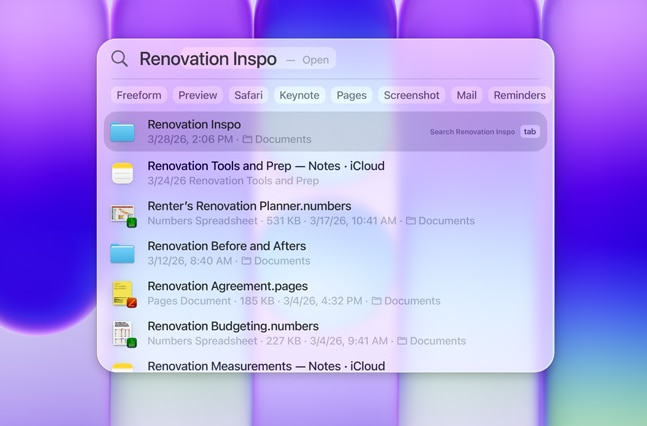Click the magnifying glass search icon
Screen dimensions: 647x426
(x=120, y=59)
